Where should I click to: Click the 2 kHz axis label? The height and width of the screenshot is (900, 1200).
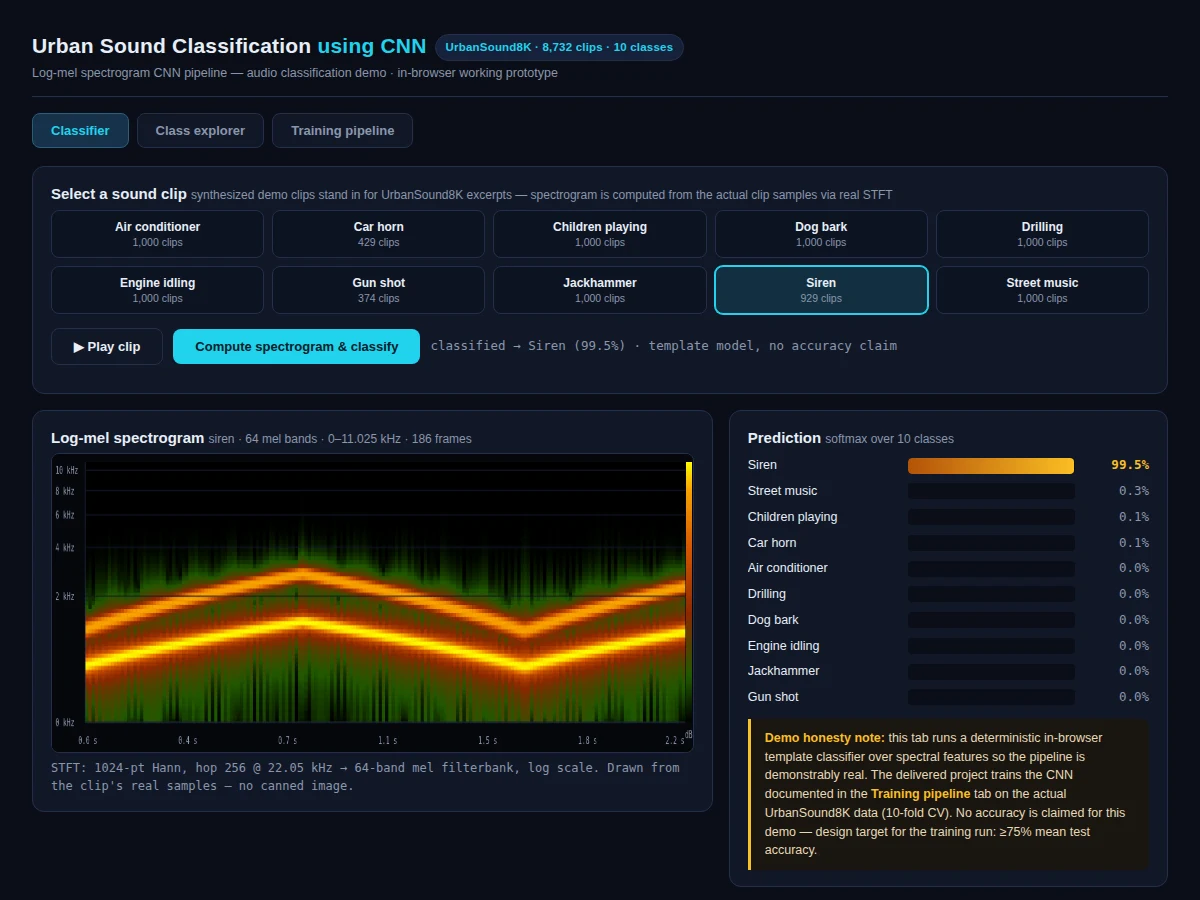point(65,596)
